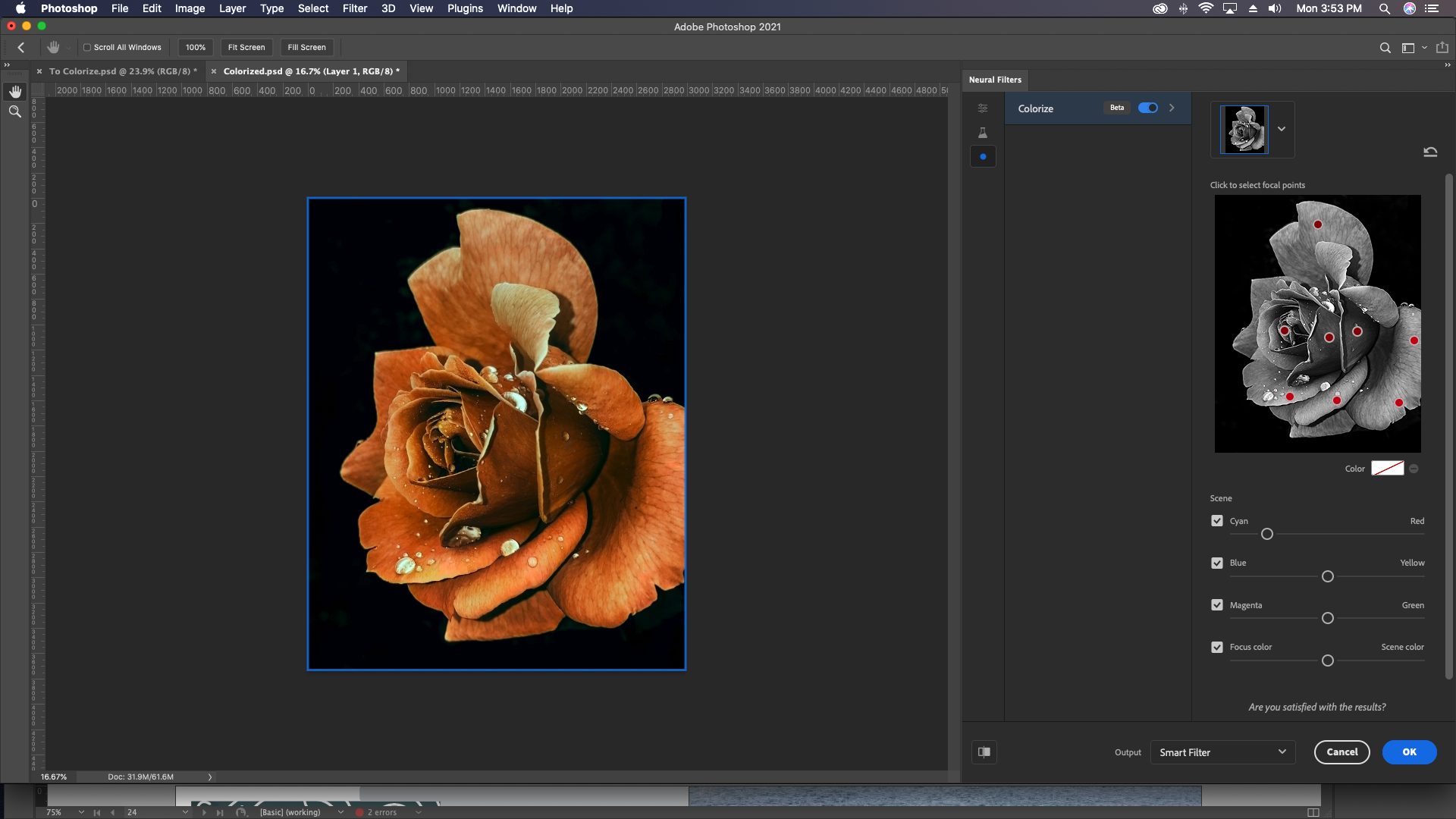Click the share document icon
The width and height of the screenshot is (1456, 819).
point(1442,48)
